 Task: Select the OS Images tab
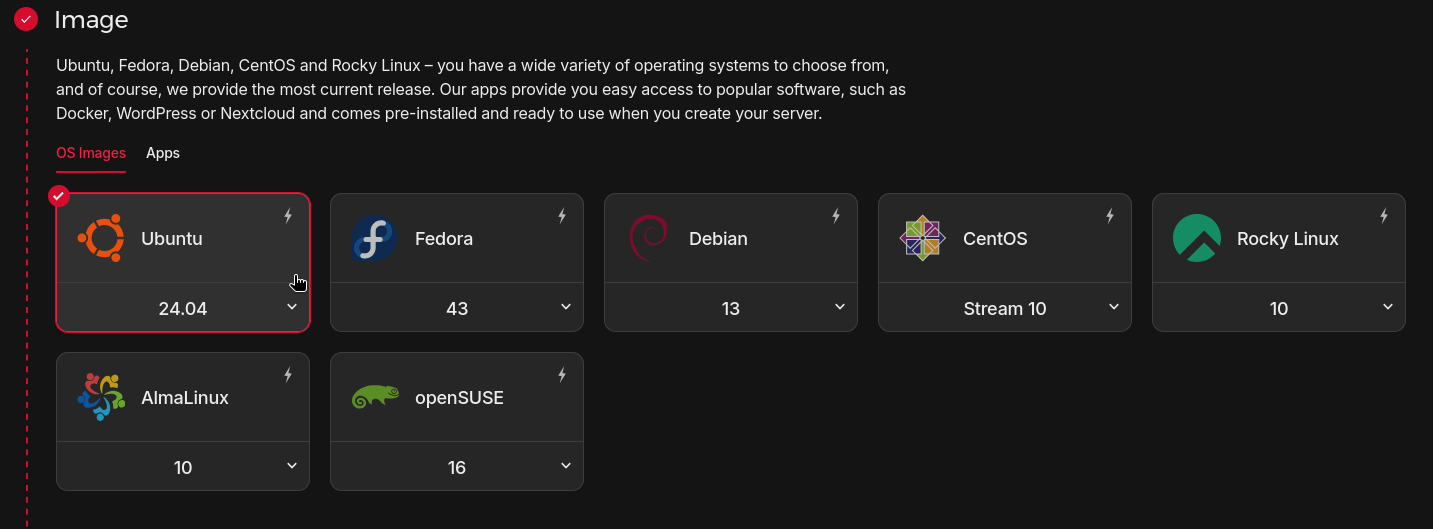click(x=91, y=153)
